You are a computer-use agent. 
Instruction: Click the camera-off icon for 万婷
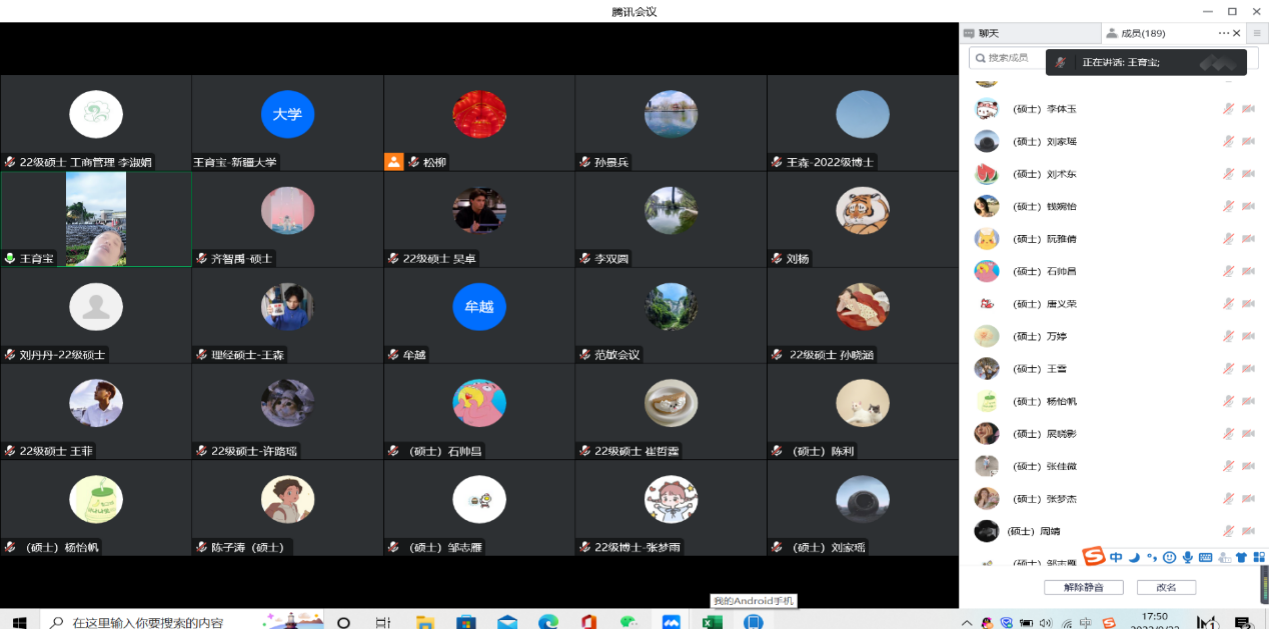1248,336
